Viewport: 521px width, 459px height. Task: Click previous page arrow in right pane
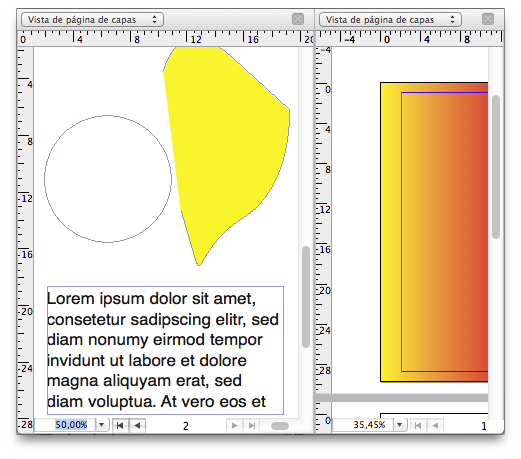435,425
